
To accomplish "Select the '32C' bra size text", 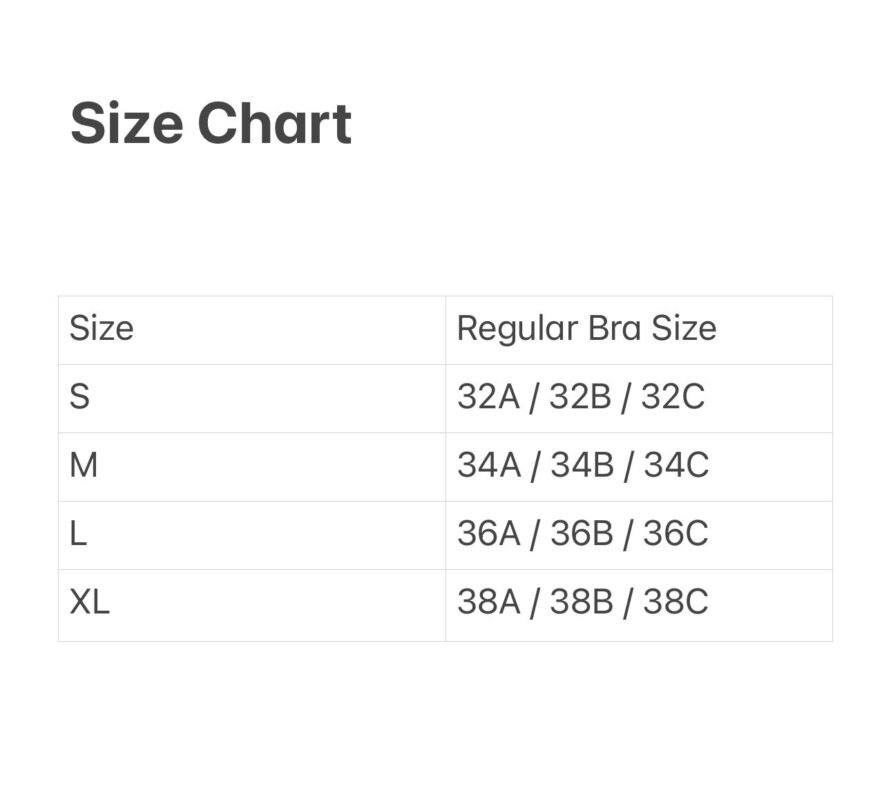I will click(673, 397).
